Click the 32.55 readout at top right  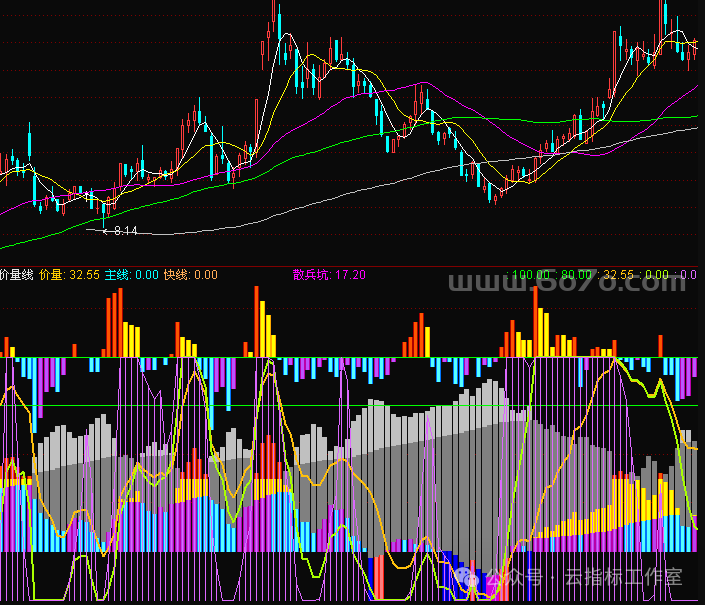pyautogui.click(x=618, y=275)
